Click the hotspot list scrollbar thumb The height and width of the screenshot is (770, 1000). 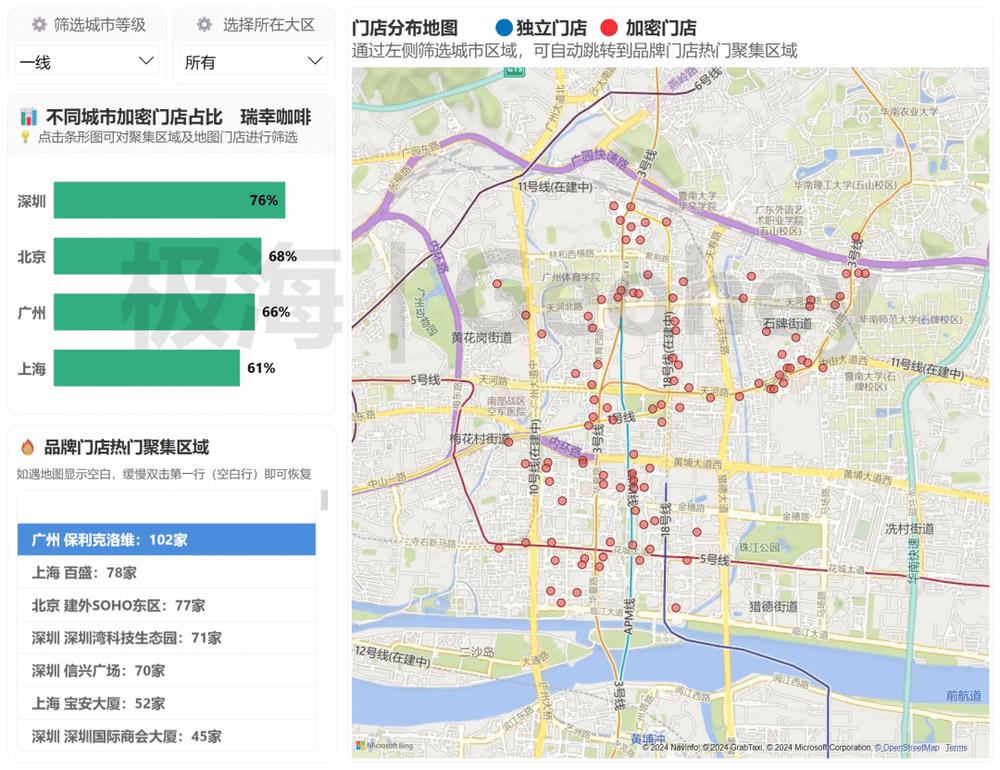point(325,500)
